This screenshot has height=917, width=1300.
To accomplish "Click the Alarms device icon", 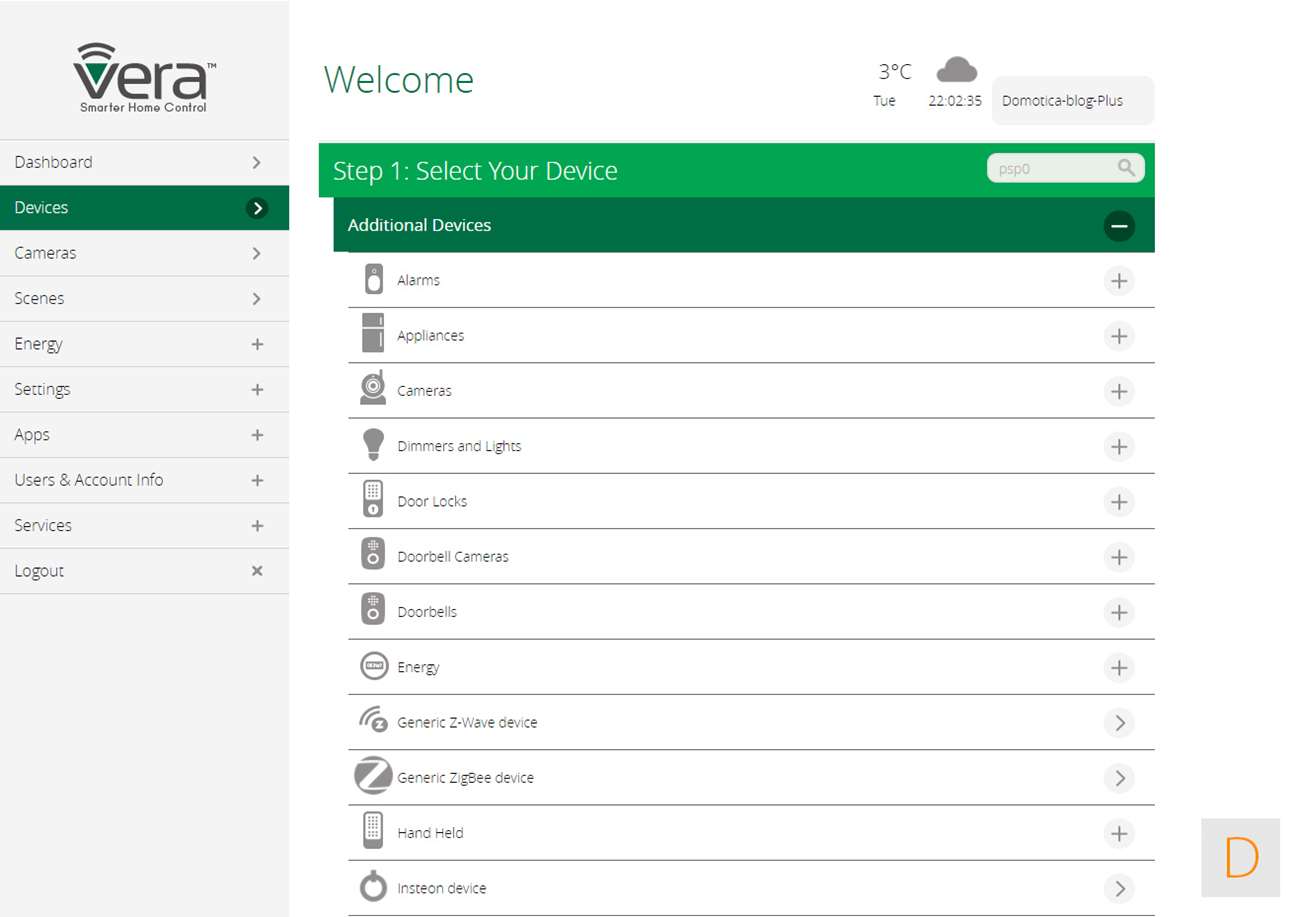I will coord(373,280).
